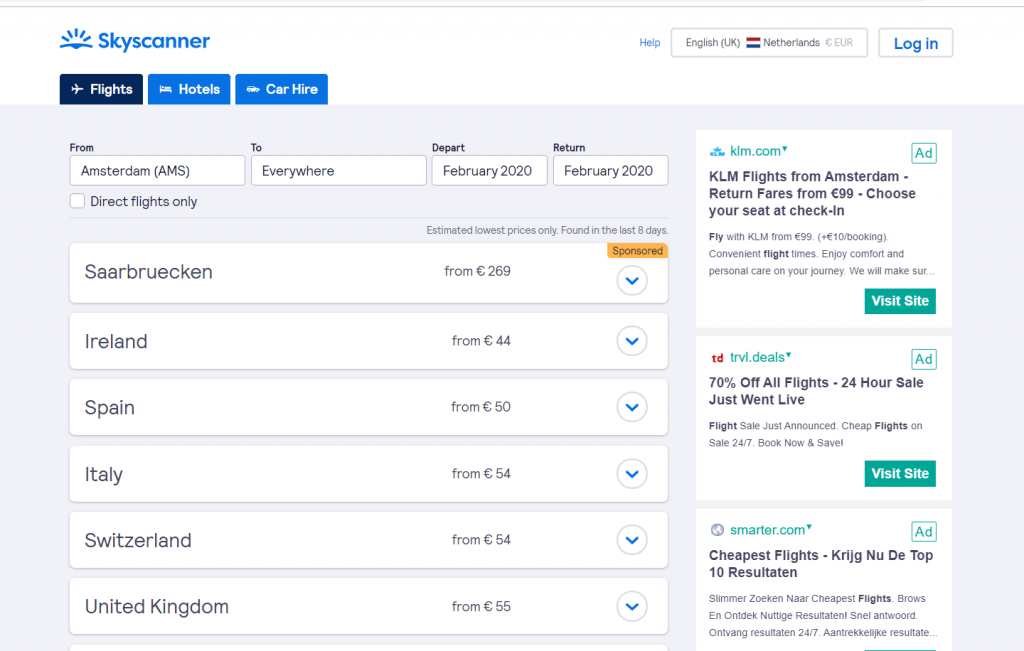Viewport: 1024px width, 651px height.
Task: Open Cheapest Flights Krijg Nu headline
Action: tap(821, 564)
